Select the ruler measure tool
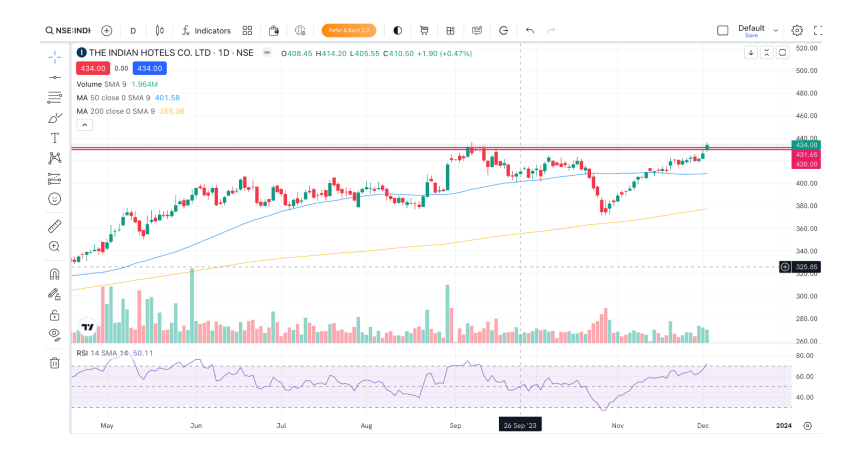This screenshot has width=857, height=456. point(55,226)
